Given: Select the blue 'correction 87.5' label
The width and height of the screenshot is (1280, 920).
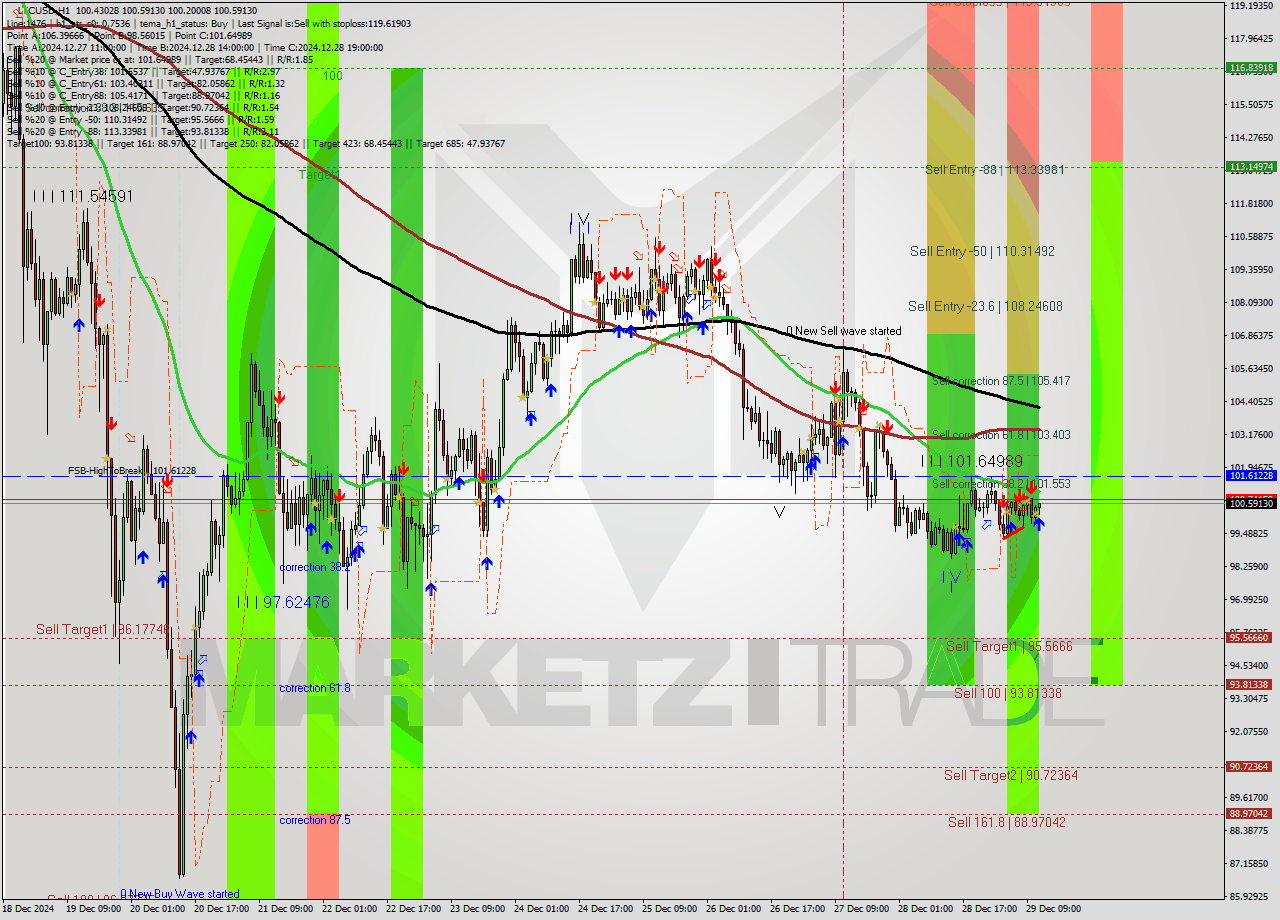Looking at the screenshot, I should point(315,820).
